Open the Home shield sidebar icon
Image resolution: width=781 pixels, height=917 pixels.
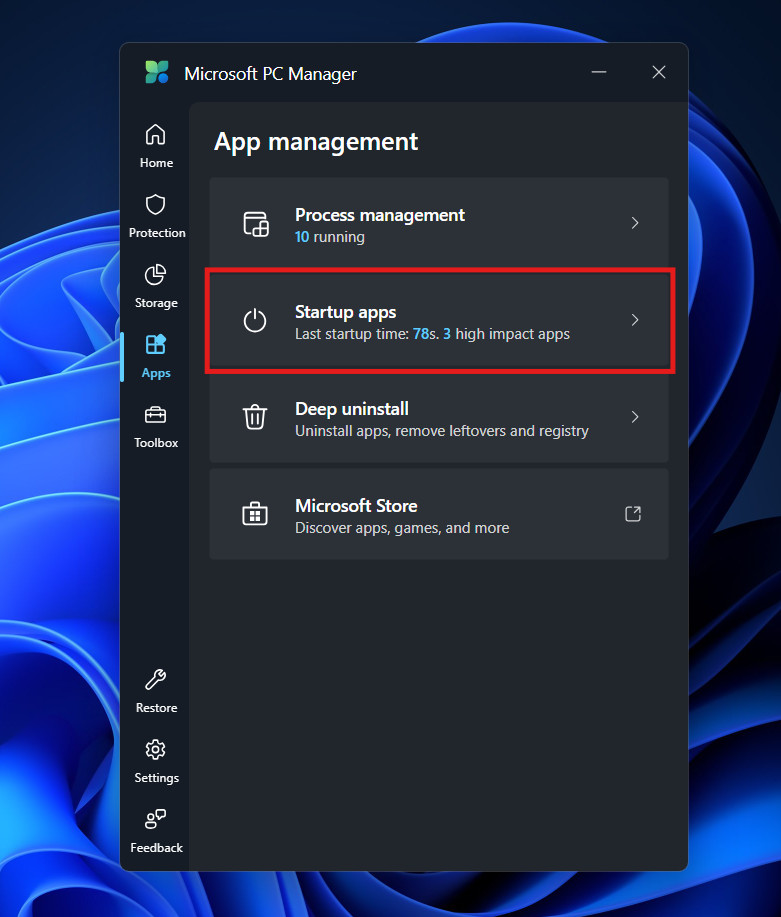[156, 135]
